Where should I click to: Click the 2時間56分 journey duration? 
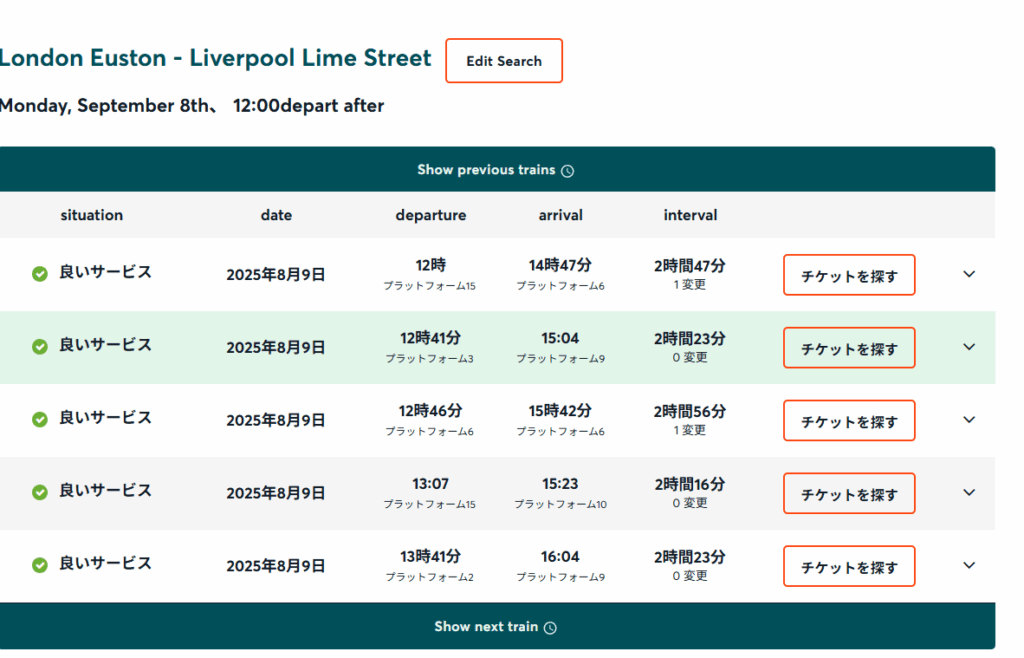click(x=690, y=411)
